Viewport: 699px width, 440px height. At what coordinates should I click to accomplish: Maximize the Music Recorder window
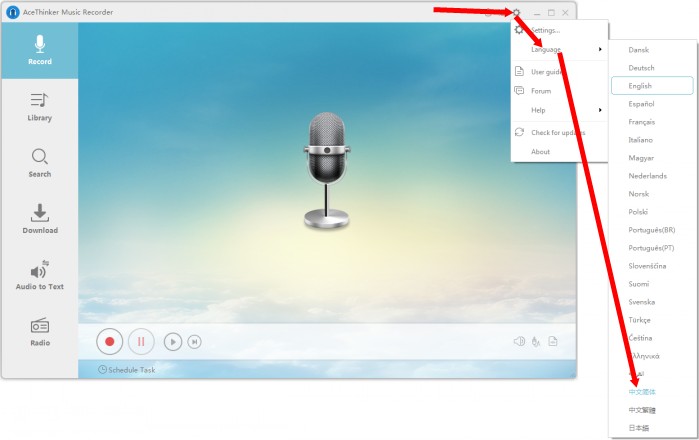pos(551,12)
